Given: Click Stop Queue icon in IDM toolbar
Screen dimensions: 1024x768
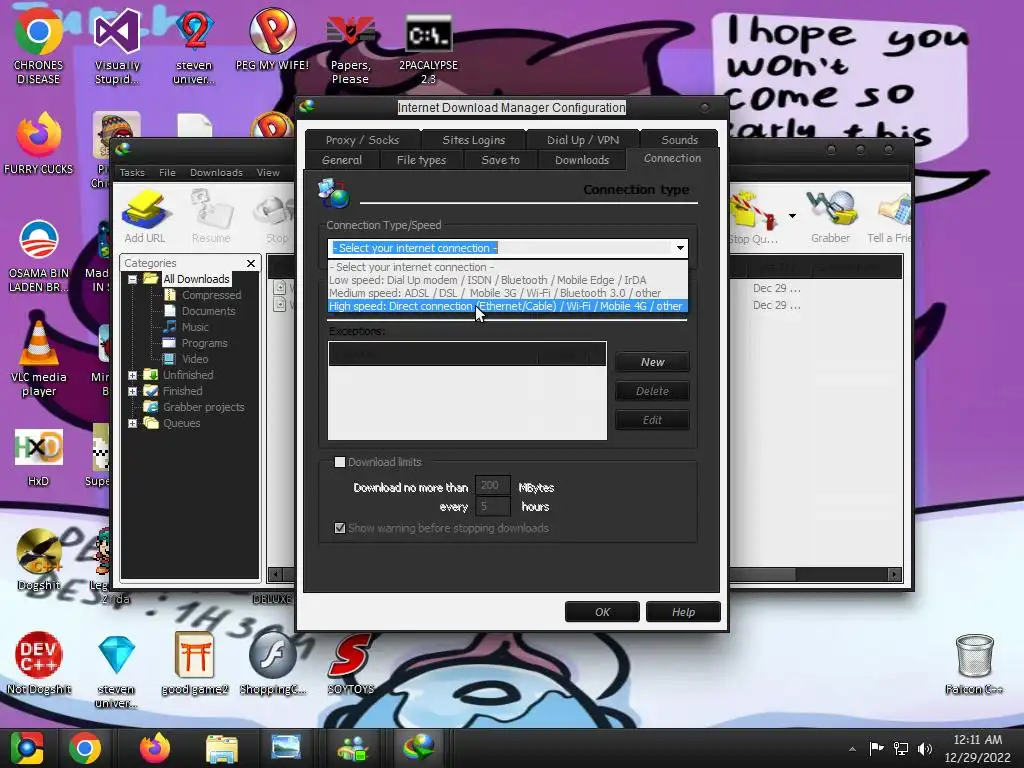Looking at the screenshot, I should 753,217.
